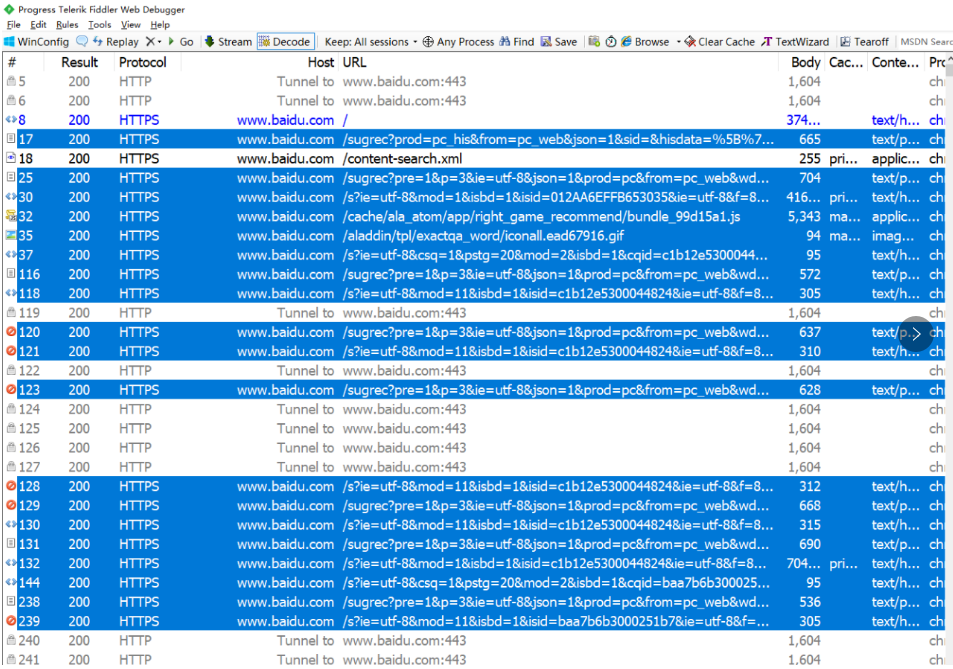Save the captured sessions
953x669 pixels.
coord(559,41)
